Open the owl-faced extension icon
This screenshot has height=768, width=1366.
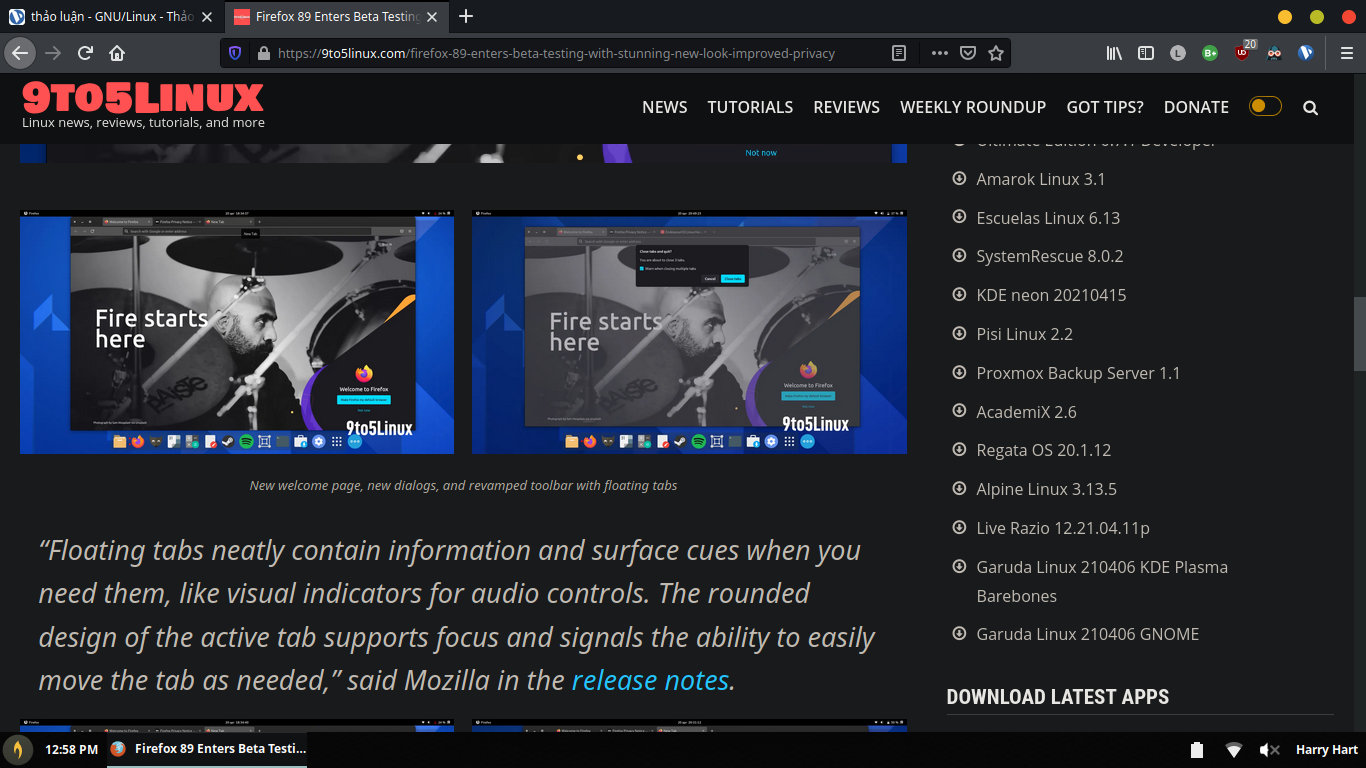[1274, 53]
